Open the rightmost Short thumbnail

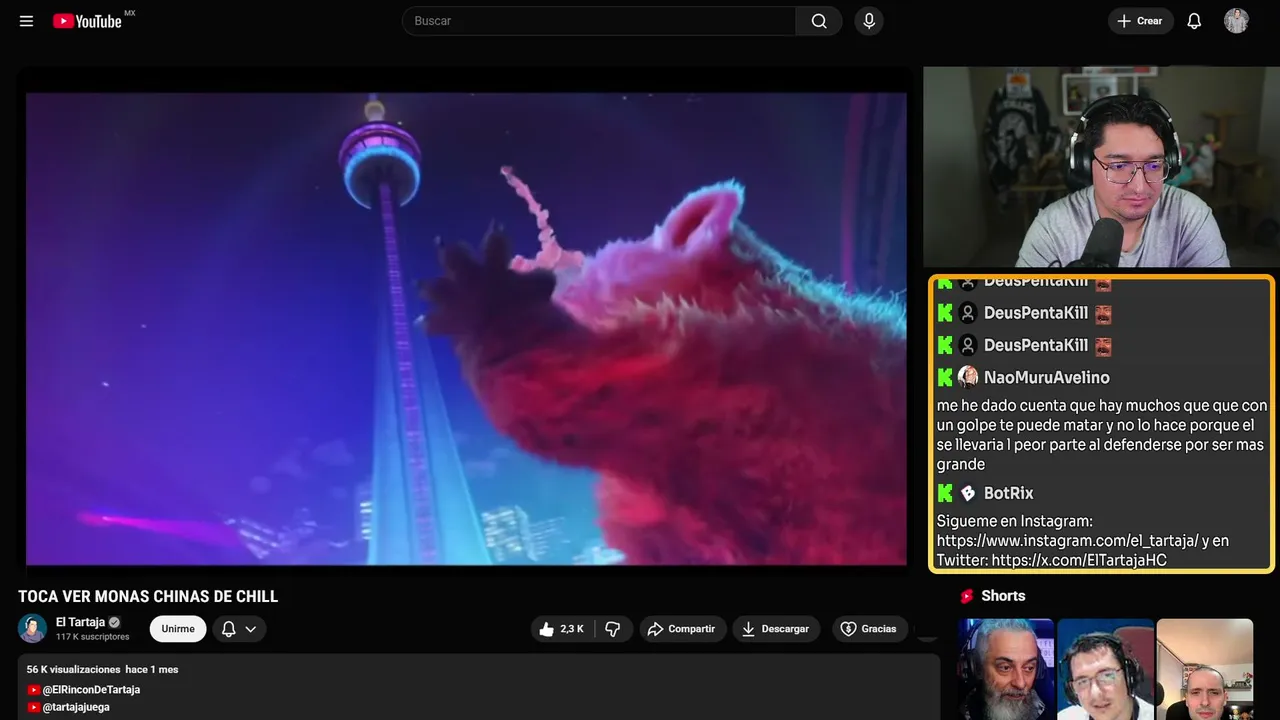click(x=1204, y=669)
